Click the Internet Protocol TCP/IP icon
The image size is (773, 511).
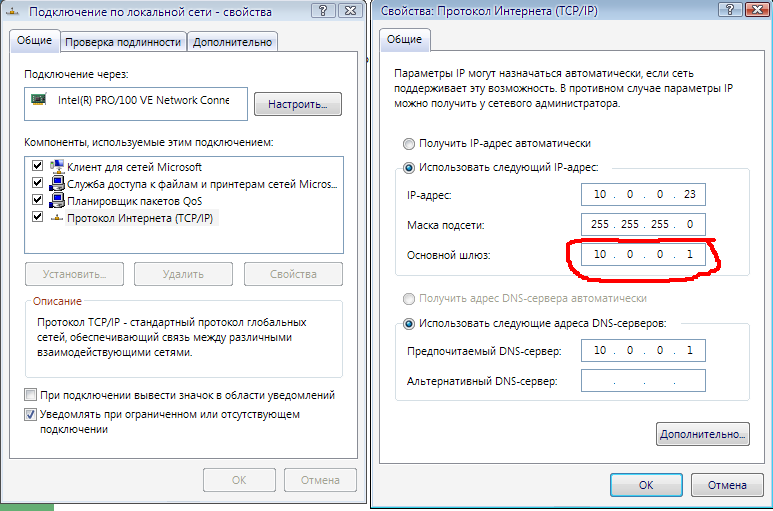[57, 217]
